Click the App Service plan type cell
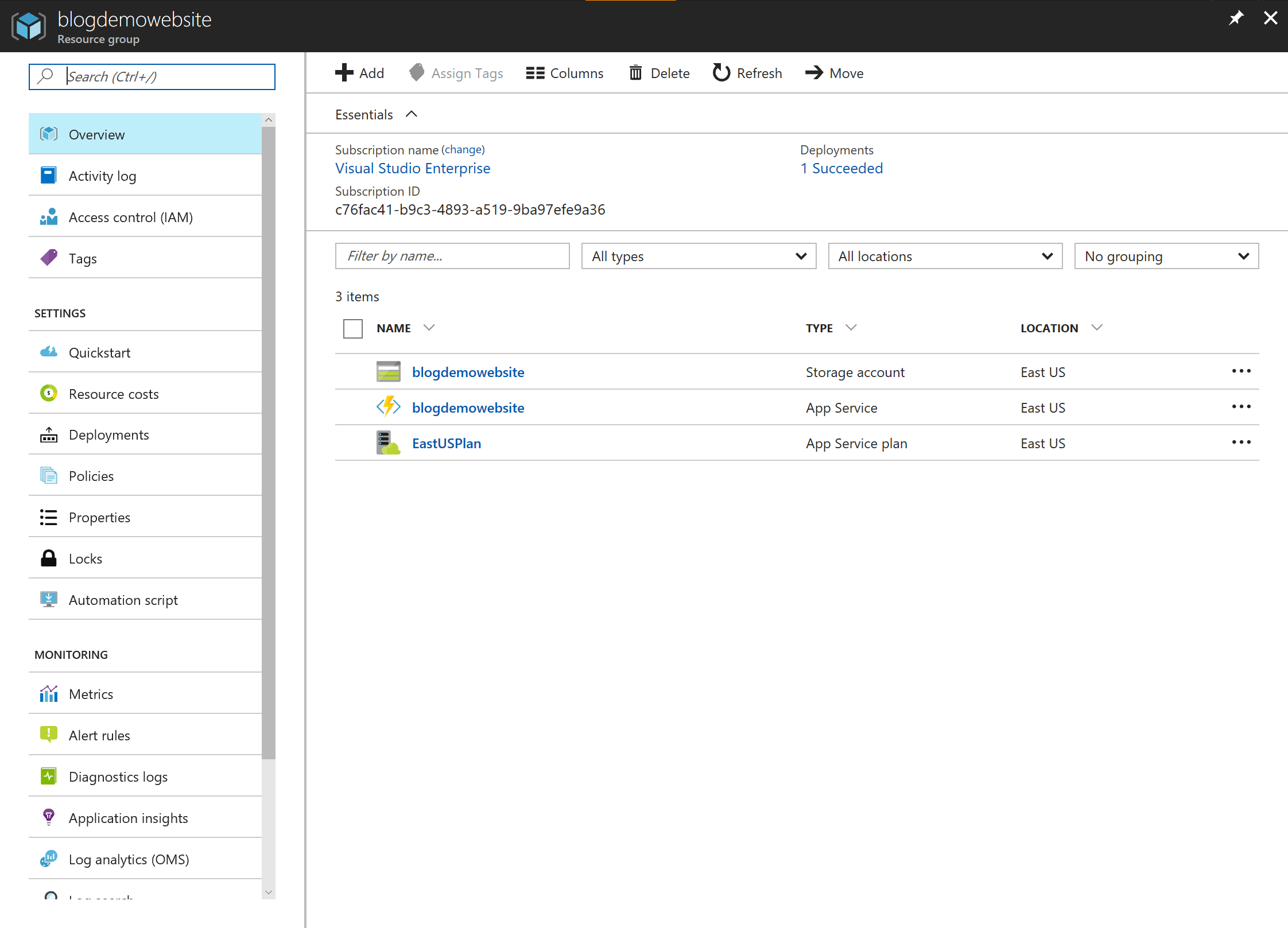This screenshot has height=928, width=1288. (856, 443)
